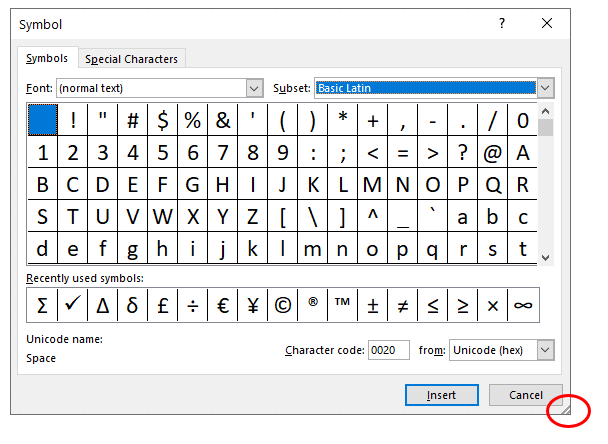The height and width of the screenshot is (444, 608).
Task: Pick the check mark recently used symbol
Action: pyautogui.click(x=72, y=307)
